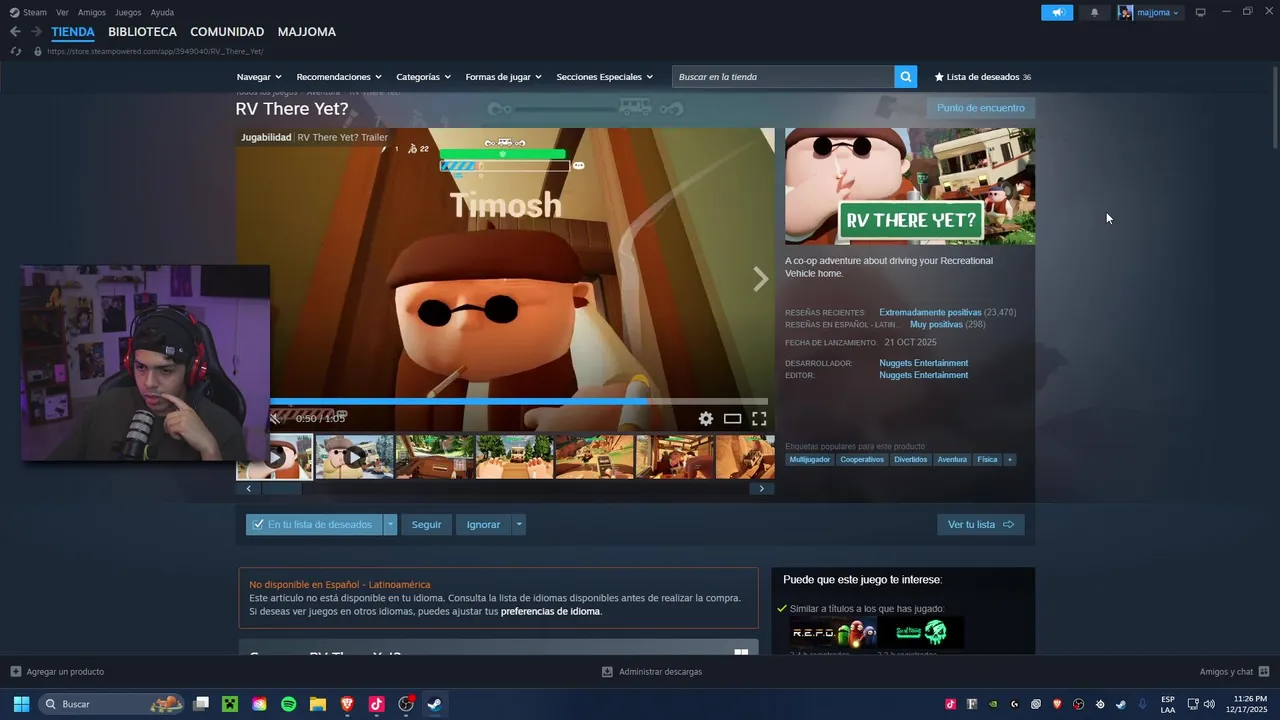This screenshot has width=1280, height=720.
Task: Toggle En tu lista de deseados
Action: (x=314, y=525)
